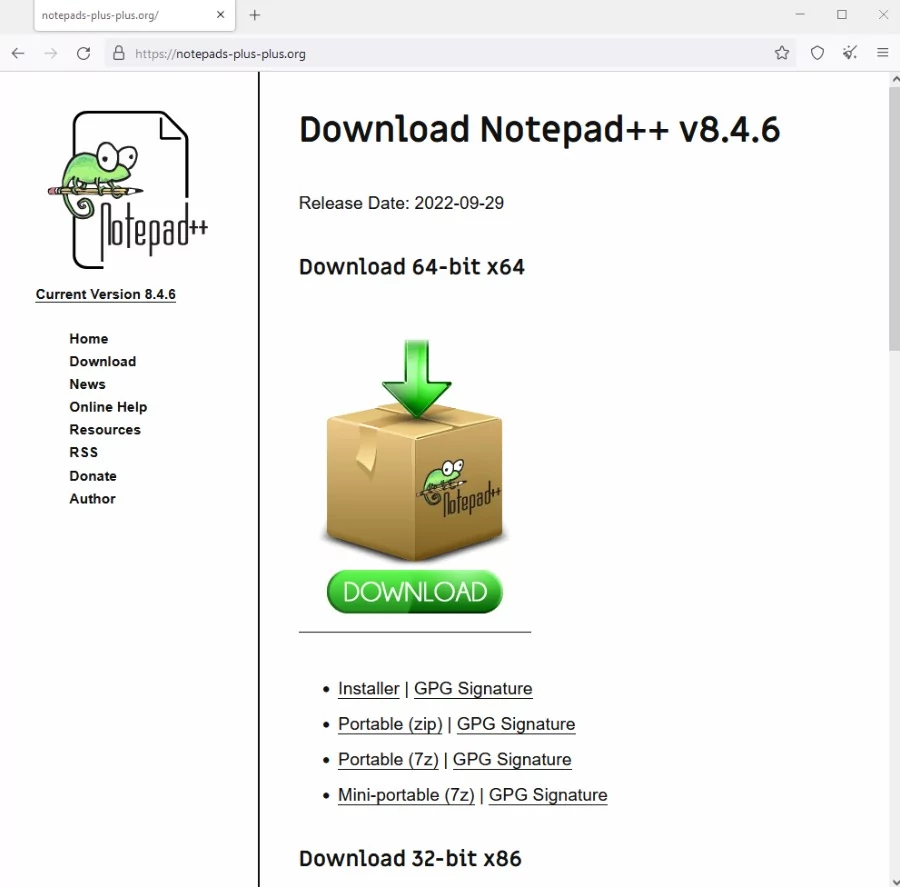Image resolution: width=900 pixels, height=887 pixels.
Task: Open GPG Signature next to Portable (zip)
Action: coord(516,724)
